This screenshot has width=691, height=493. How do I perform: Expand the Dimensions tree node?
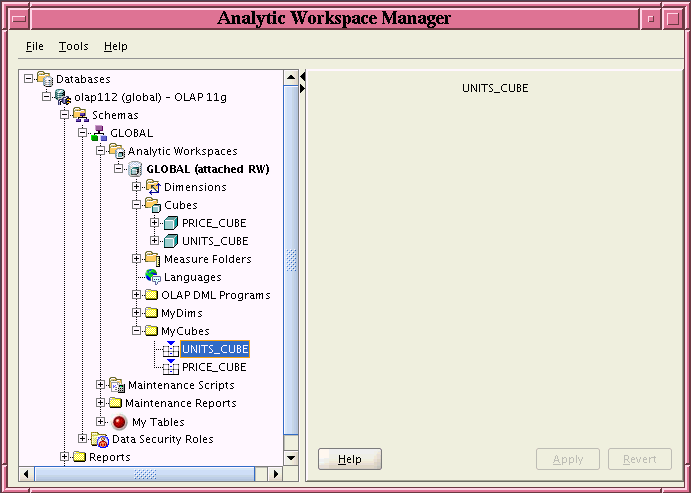pyautogui.click(x=137, y=187)
